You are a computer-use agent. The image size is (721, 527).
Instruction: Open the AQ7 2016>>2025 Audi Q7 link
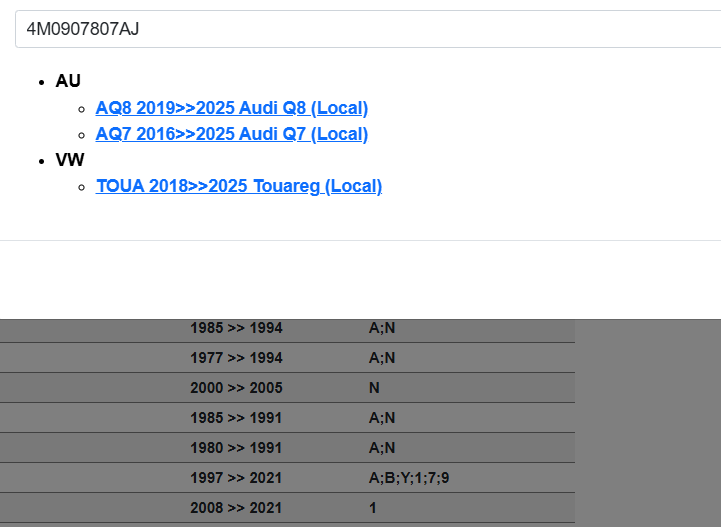[x=231, y=134]
